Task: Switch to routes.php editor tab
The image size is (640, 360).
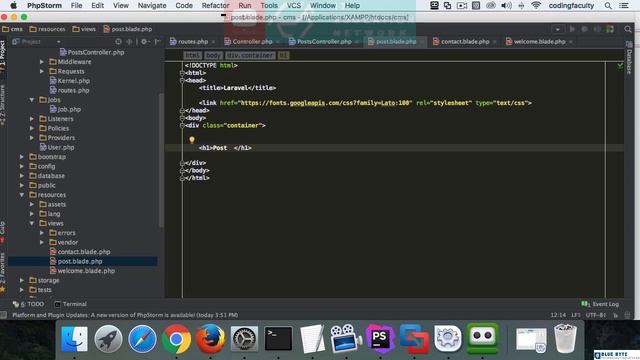Action: point(193,42)
